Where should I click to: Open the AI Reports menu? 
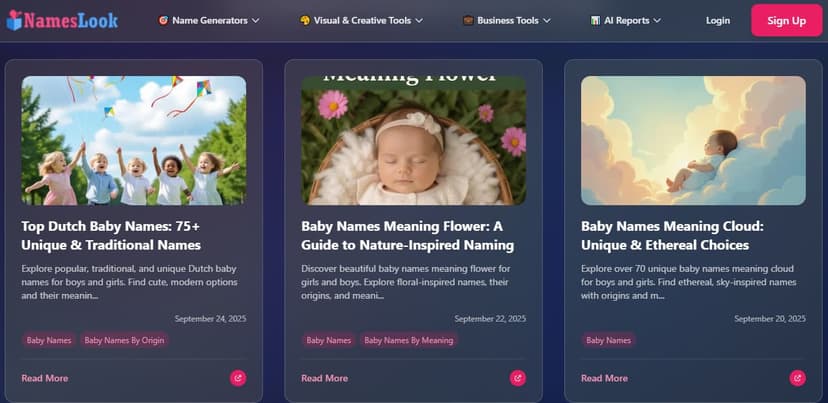point(631,20)
